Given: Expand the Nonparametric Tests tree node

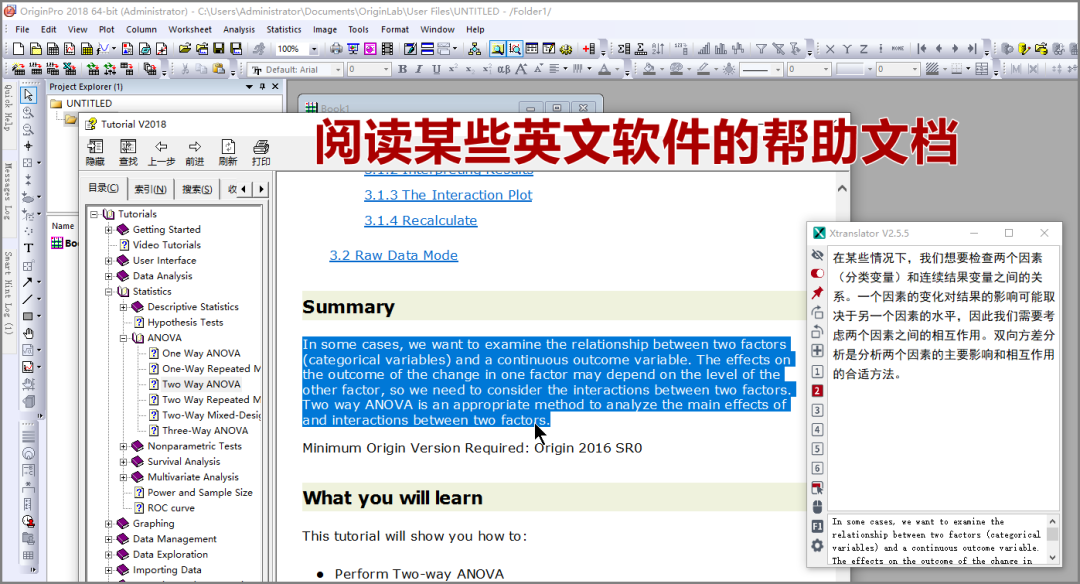Looking at the screenshot, I should 123,446.
